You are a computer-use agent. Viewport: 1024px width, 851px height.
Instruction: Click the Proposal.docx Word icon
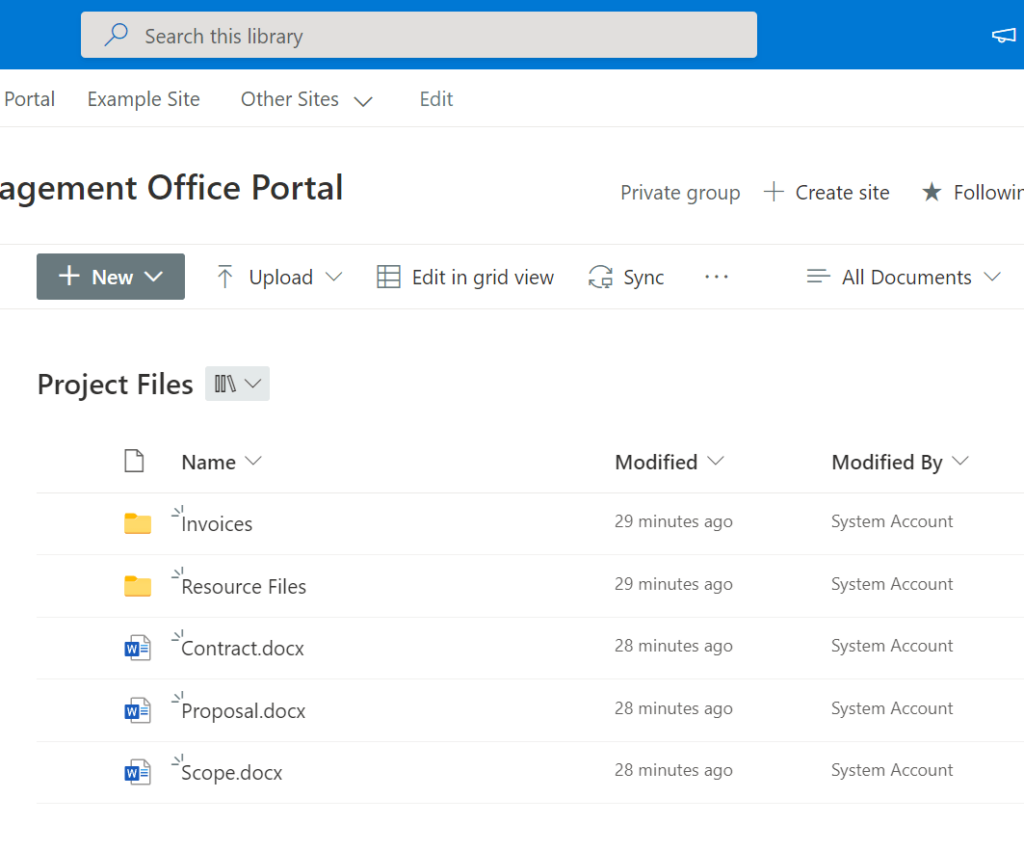pyautogui.click(x=137, y=710)
